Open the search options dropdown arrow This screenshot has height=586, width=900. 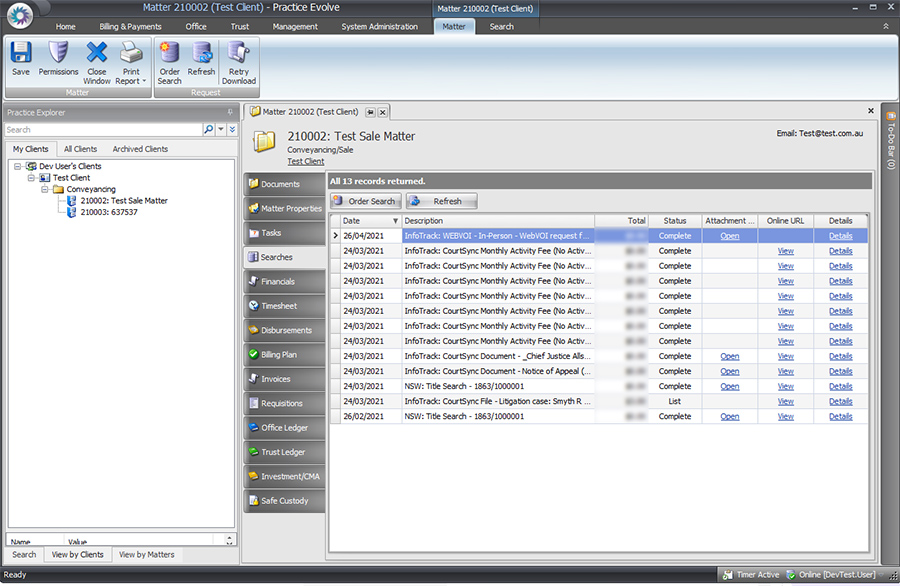pos(220,130)
